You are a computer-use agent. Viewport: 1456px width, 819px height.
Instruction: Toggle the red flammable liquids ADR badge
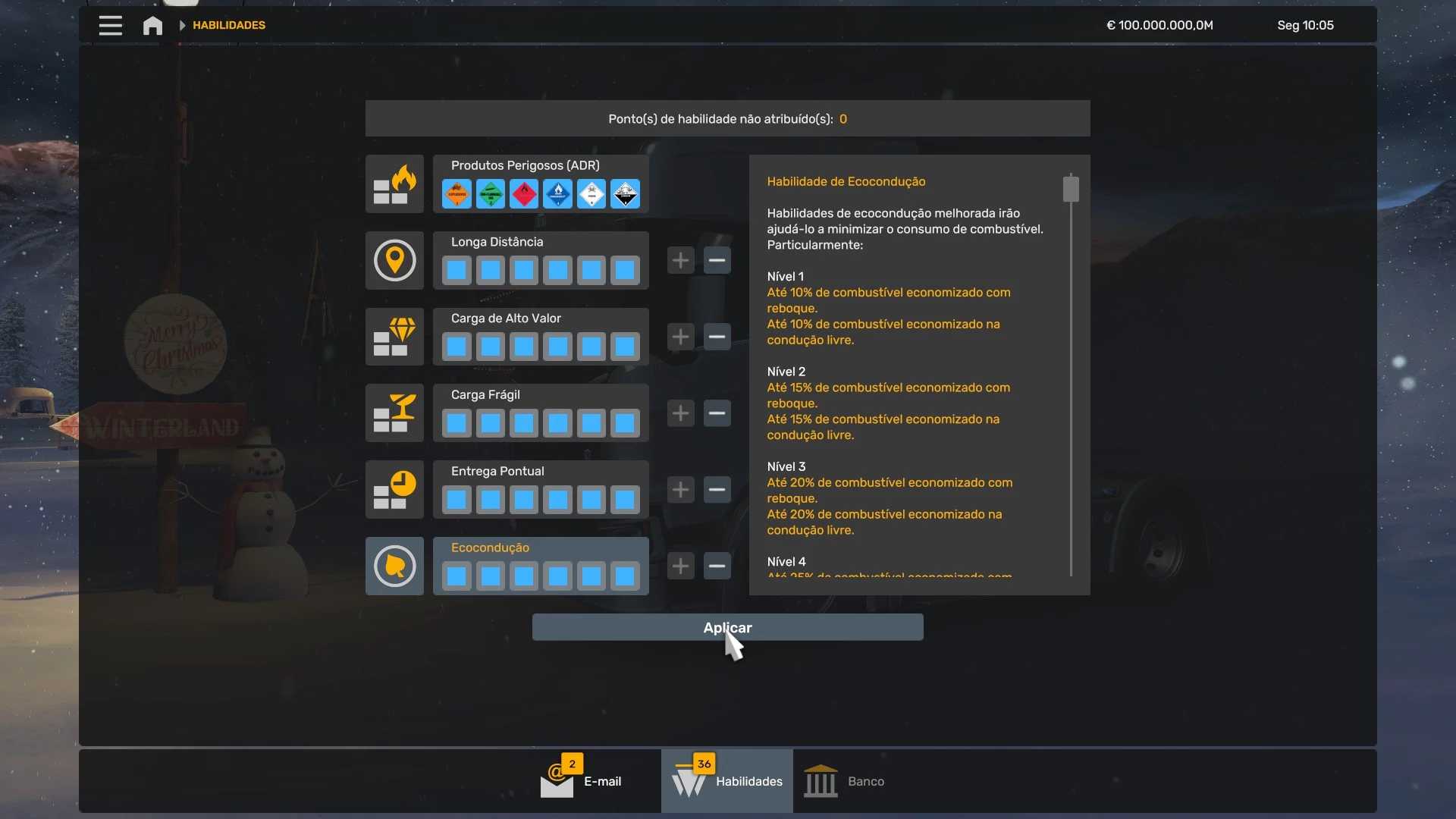524,194
